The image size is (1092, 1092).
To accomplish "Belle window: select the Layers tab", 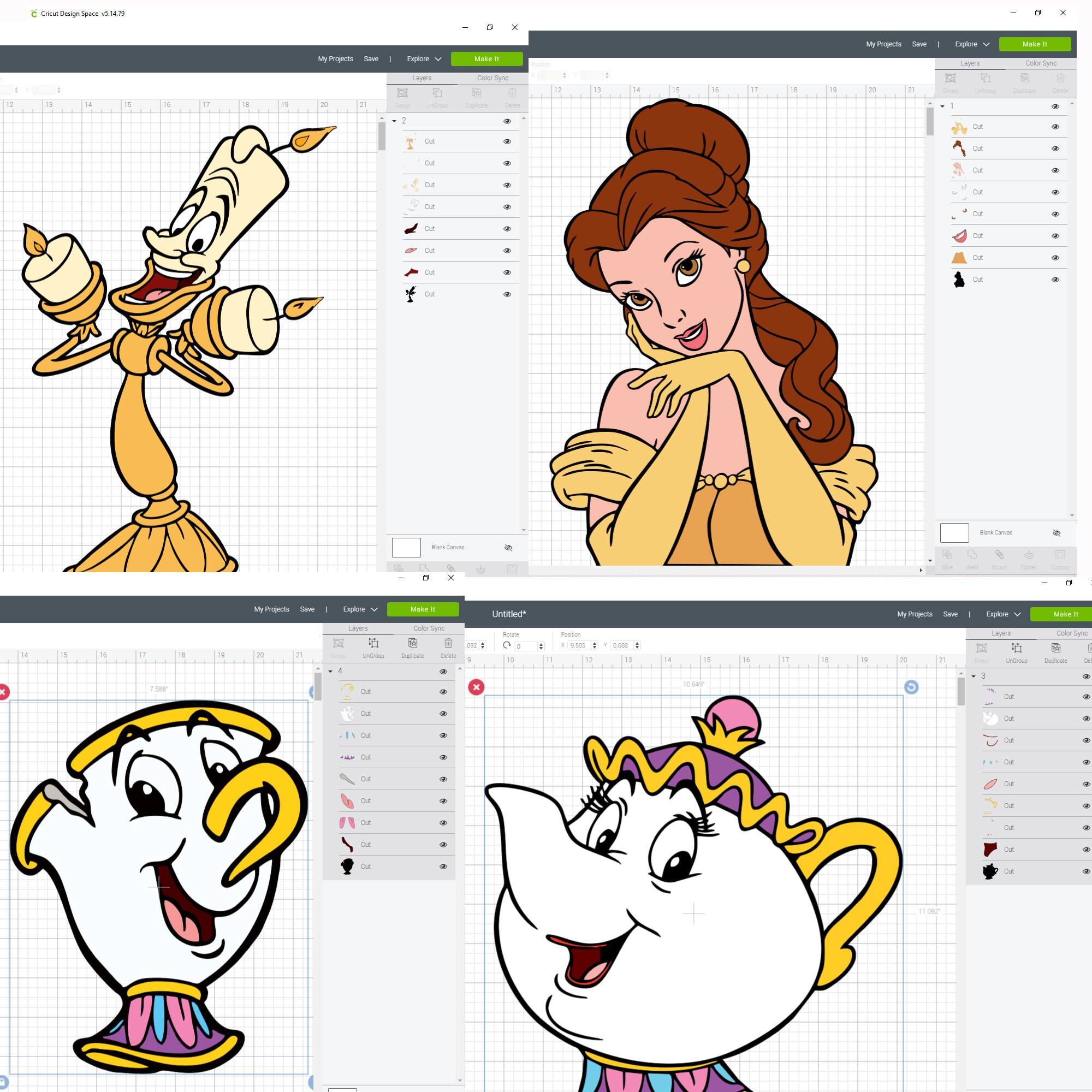I will click(x=970, y=63).
